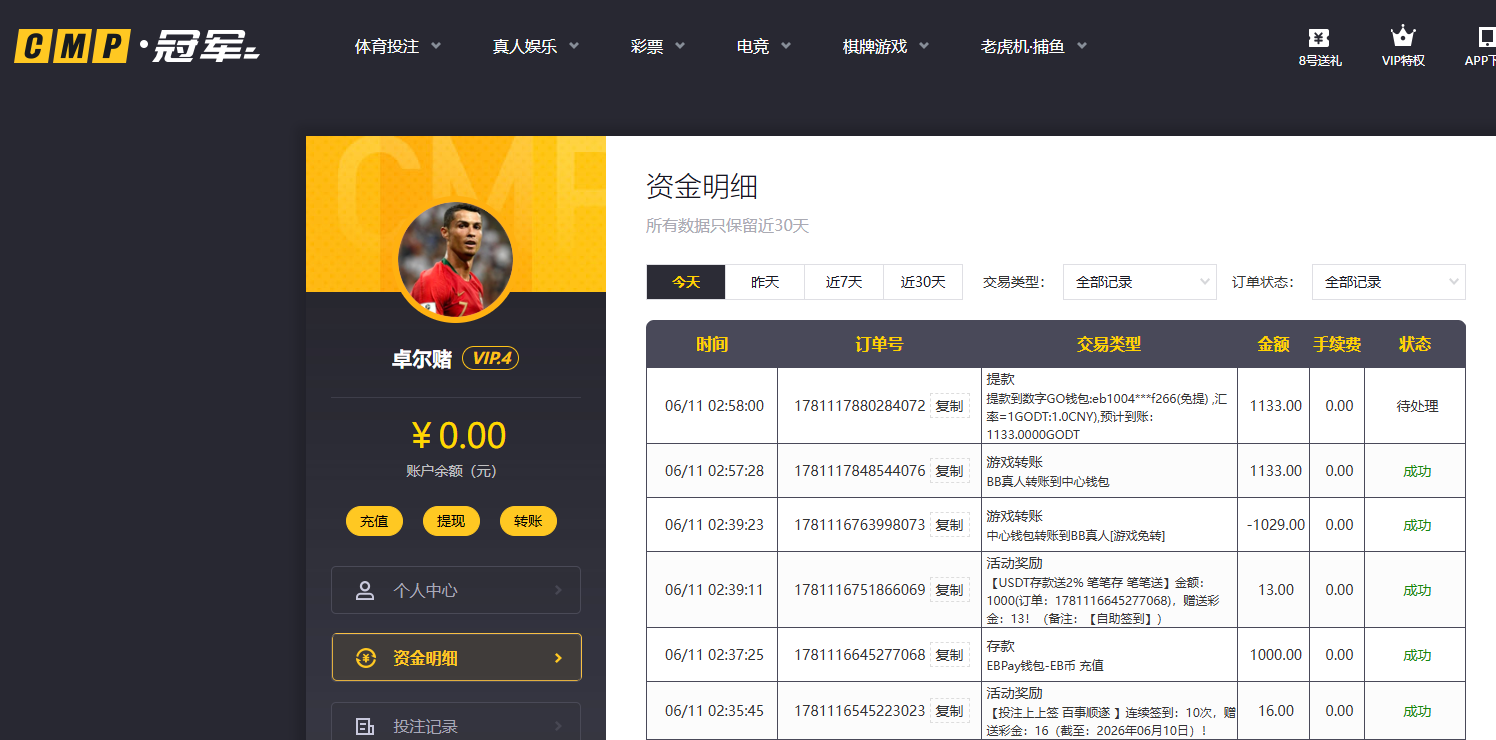Select the 今天 tab
This screenshot has height=740, width=1496.
click(x=686, y=282)
